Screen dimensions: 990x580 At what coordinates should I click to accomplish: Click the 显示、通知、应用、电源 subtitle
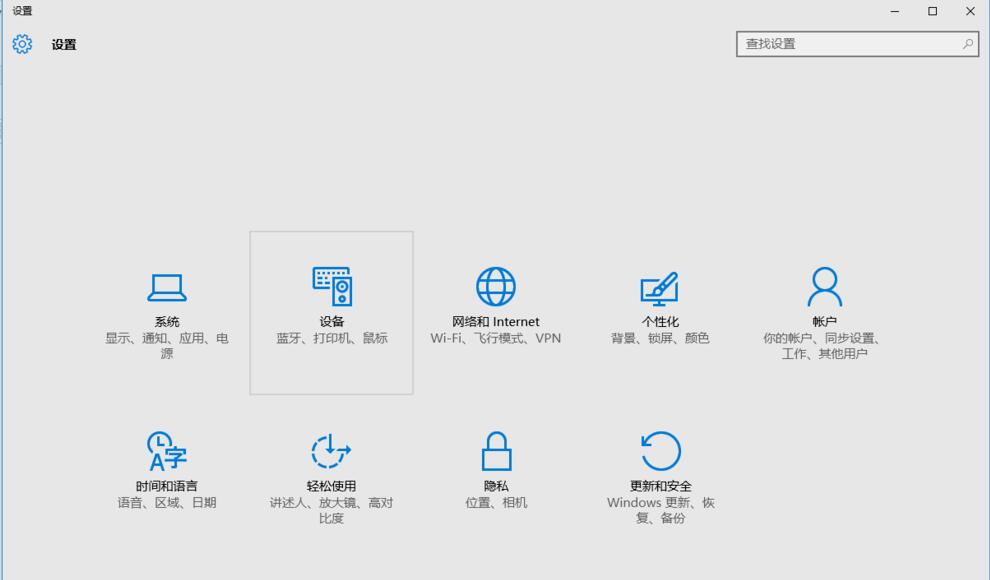point(165,346)
